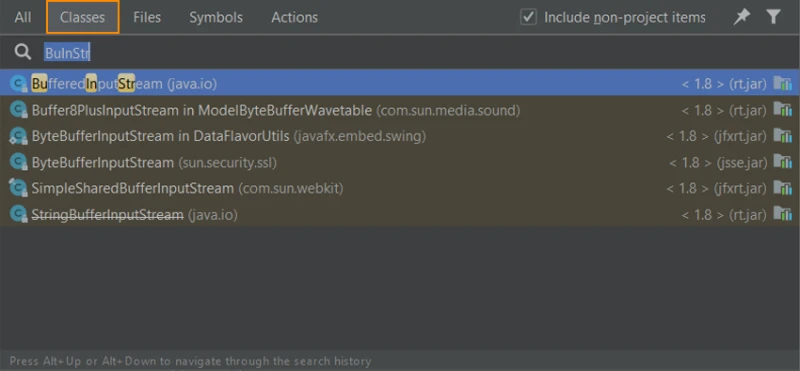Pin the search popup with pin icon
Screen dimensions: 800x371
(x=741, y=17)
